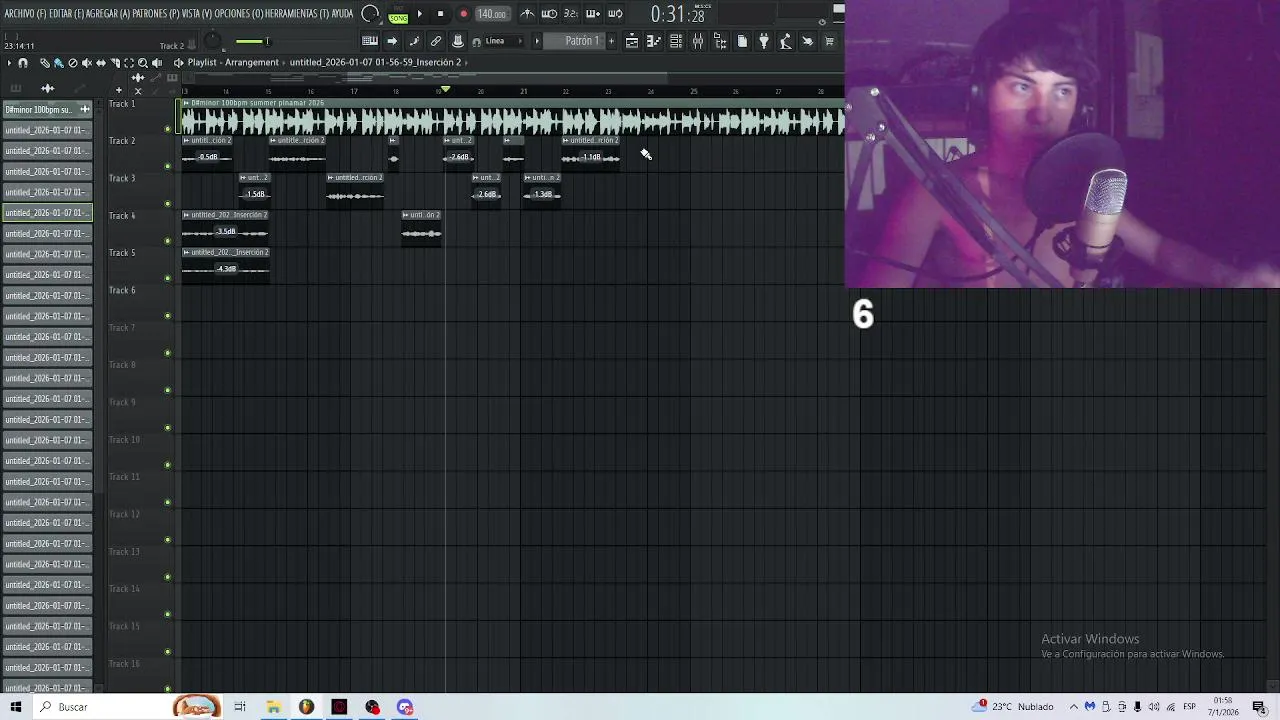The width and height of the screenshot is (1280, 720).
Task: Open the AGREGAR menu
Action: [109, 14]
